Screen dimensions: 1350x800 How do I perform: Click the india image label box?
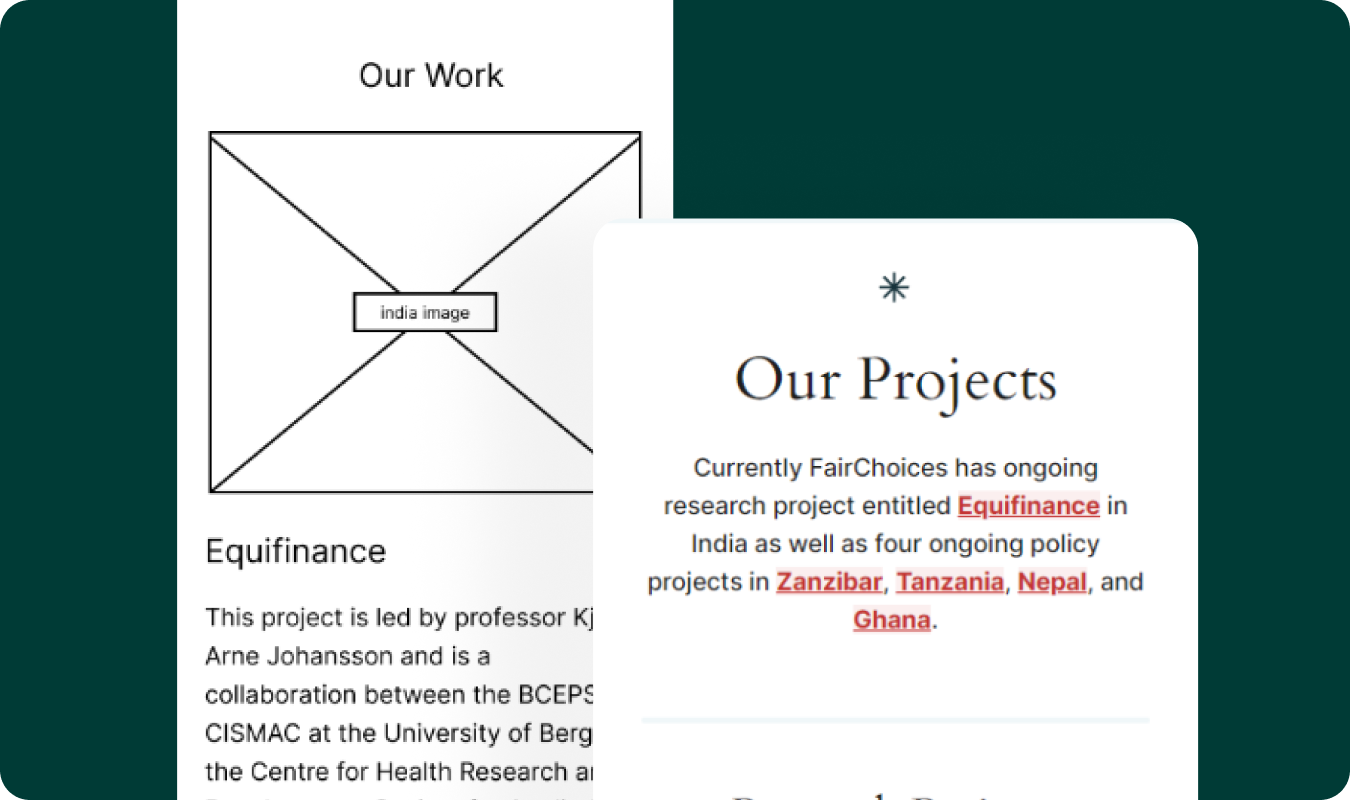(425, 313)
